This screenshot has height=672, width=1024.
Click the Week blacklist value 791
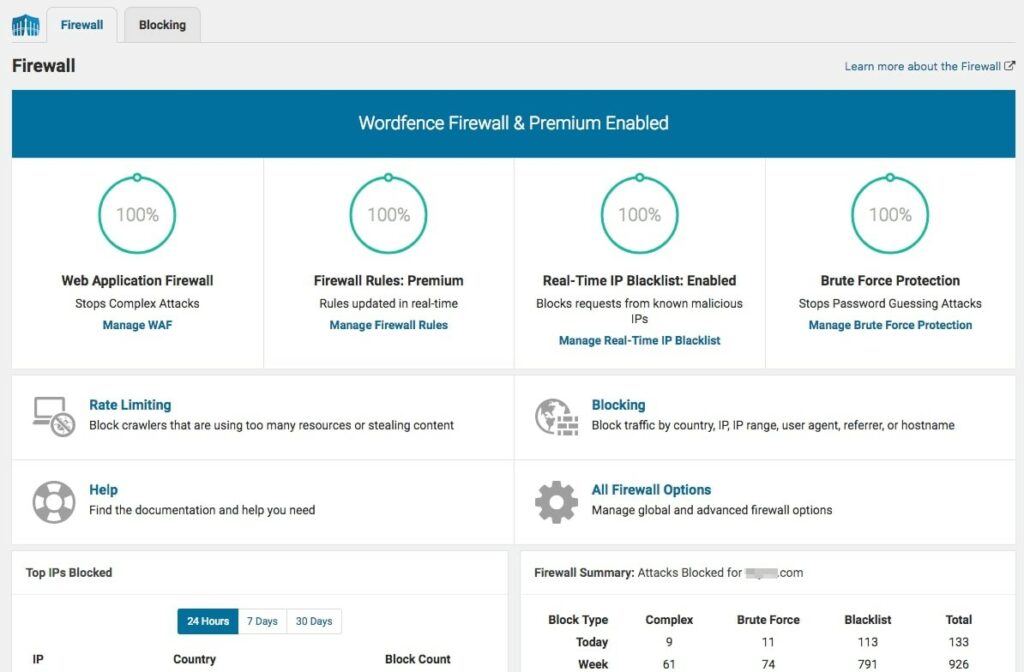[867, 664]
